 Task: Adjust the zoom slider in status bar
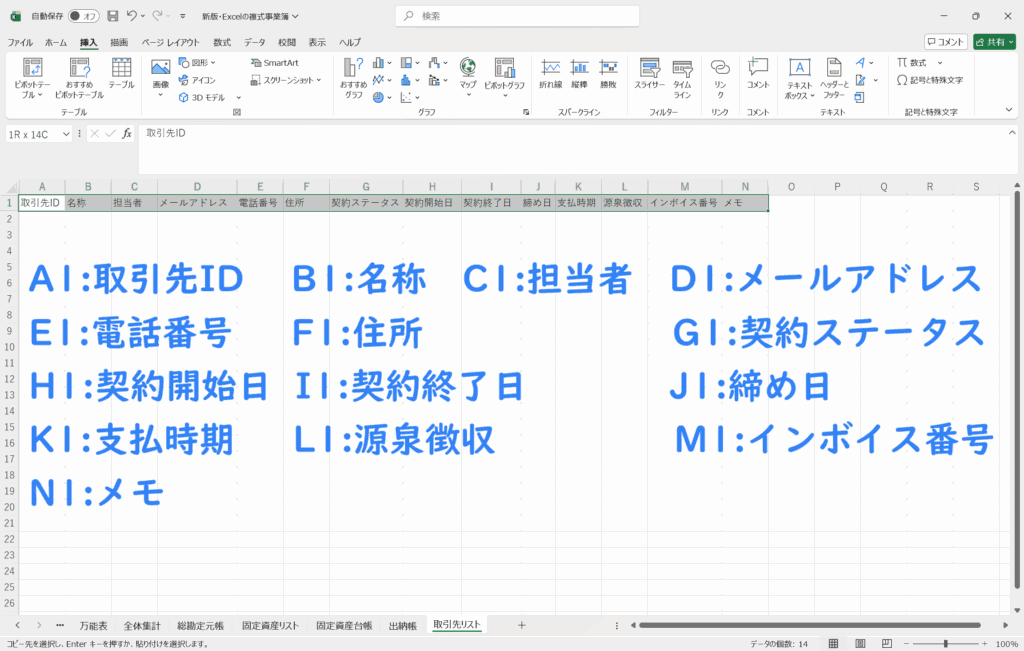pyautogui.click(x=945, y=644)
